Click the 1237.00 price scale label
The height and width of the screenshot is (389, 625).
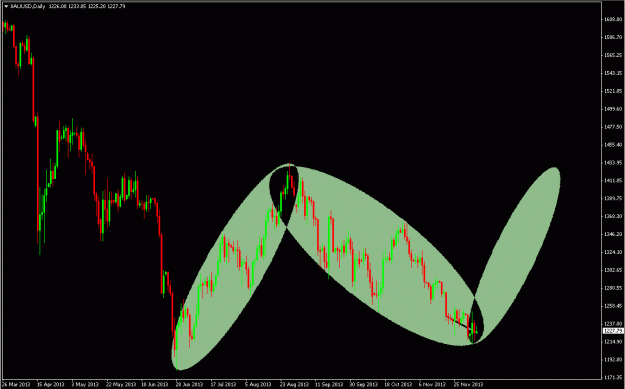[x=613, y=324]
